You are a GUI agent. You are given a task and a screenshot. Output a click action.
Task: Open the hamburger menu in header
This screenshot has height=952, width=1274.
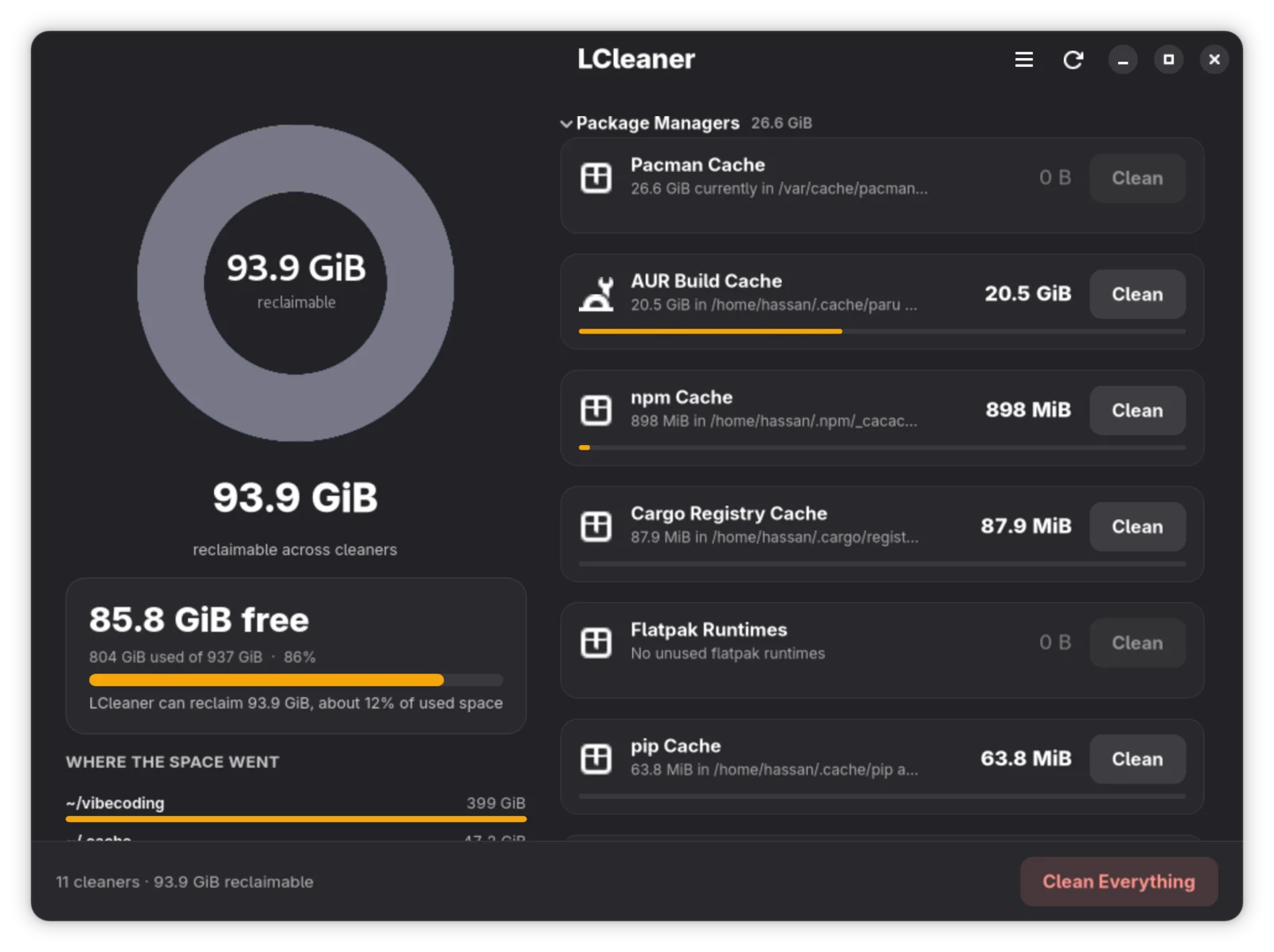click(1024, 60)
